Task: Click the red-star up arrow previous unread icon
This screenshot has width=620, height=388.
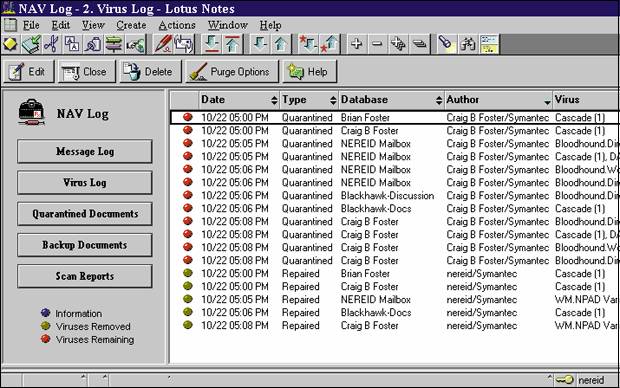Action: point(330,44)
